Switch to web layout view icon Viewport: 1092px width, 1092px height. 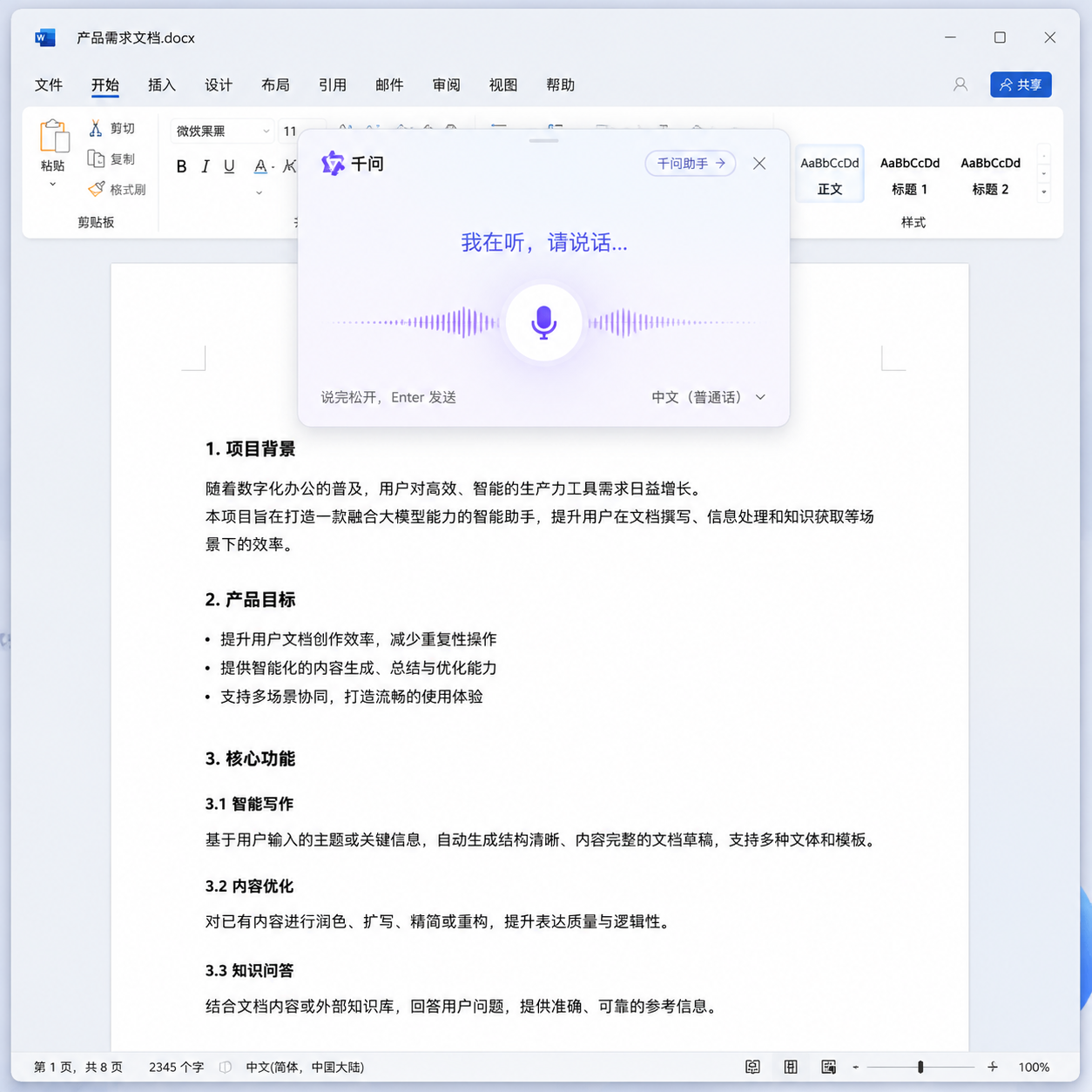point(829,1067)
